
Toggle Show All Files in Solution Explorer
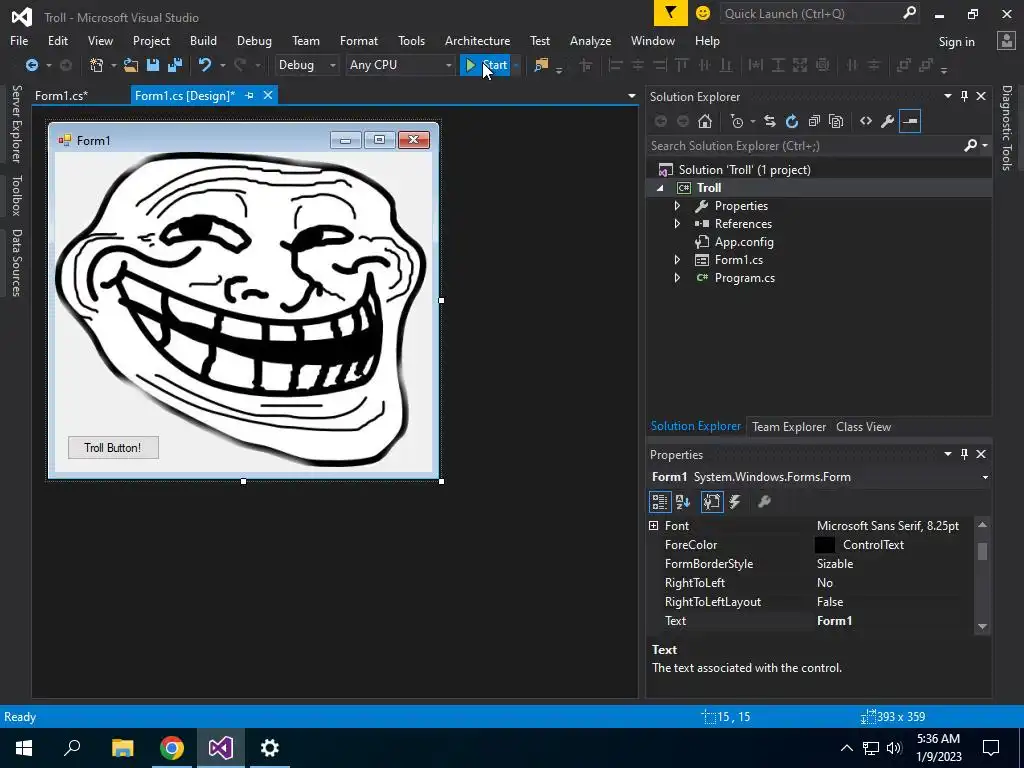click(x=836, y=121)
